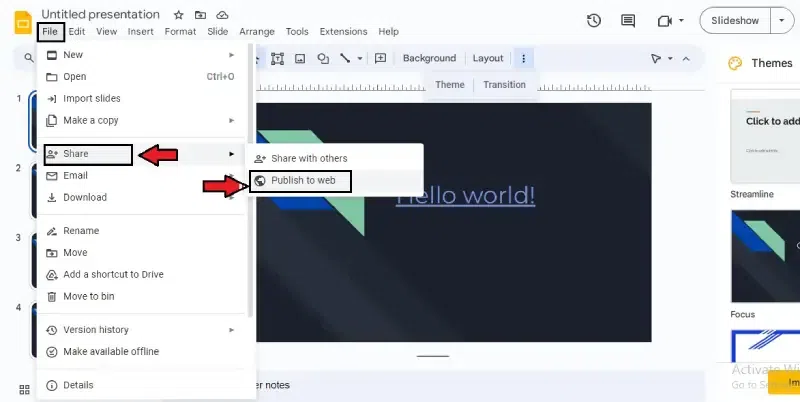This screenshot has height=402, width=800.
Task: Open version history clock icon in header
Action: [594, 21]
